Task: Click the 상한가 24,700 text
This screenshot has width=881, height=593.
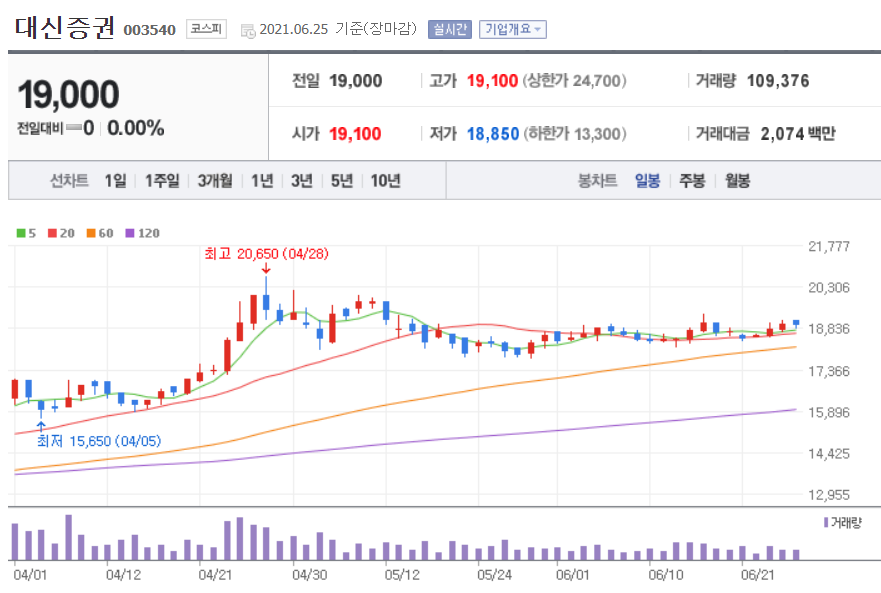Action: pos(574,80)
